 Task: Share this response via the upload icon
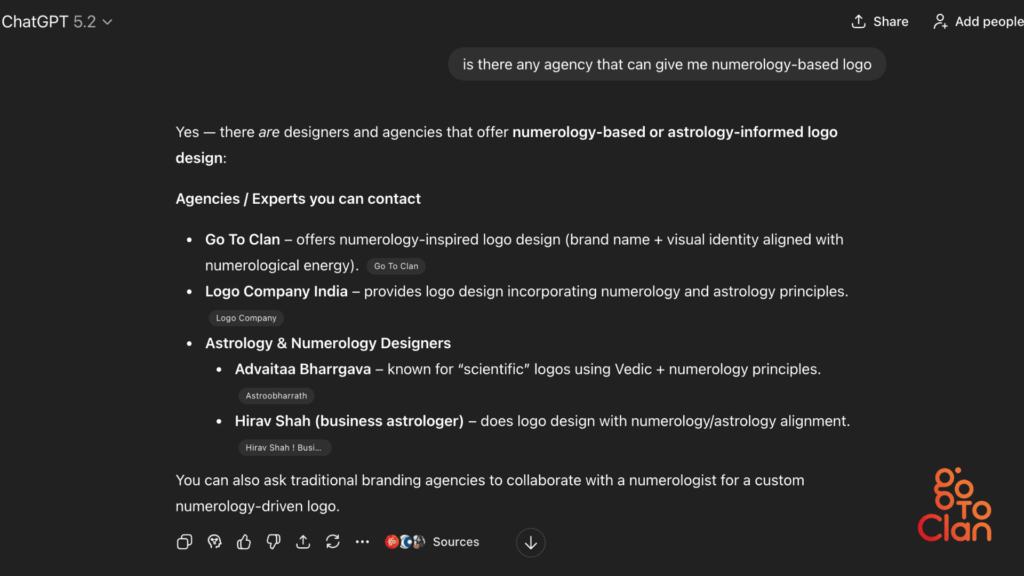pyautogui.click(x=303, y=541)
